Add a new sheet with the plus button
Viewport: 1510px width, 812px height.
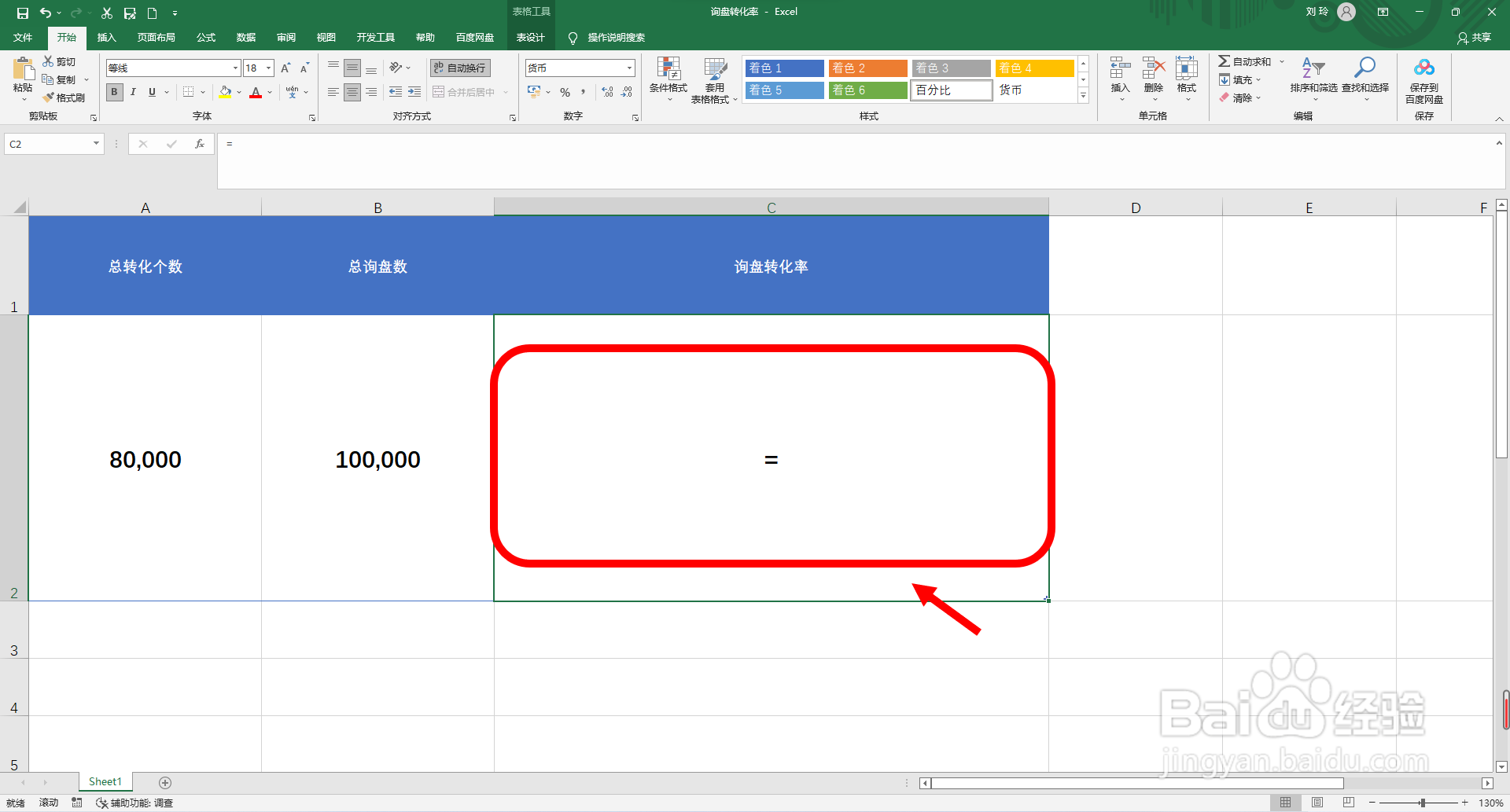click(x=165, y=782)
